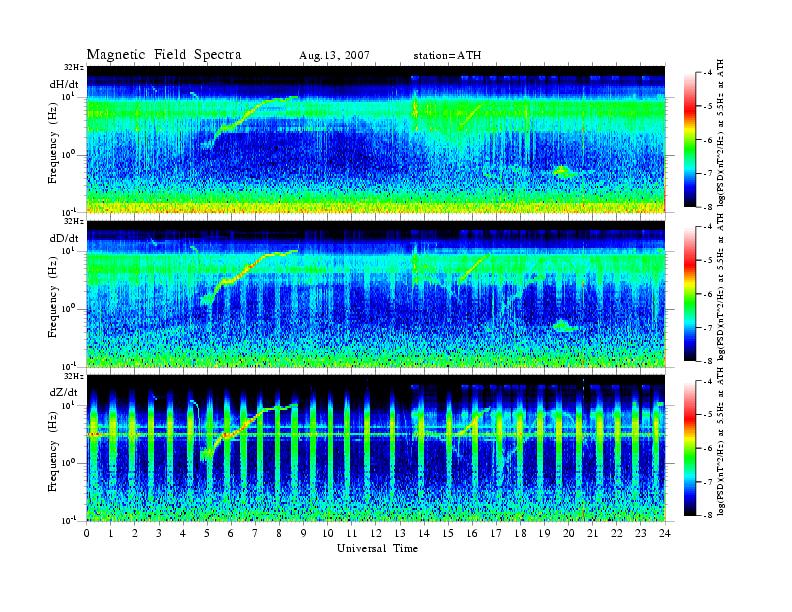This screenshot has width=792, height=612.
Task: Click hour tick label "3" on time axis
Action: [x=159, y=534]
